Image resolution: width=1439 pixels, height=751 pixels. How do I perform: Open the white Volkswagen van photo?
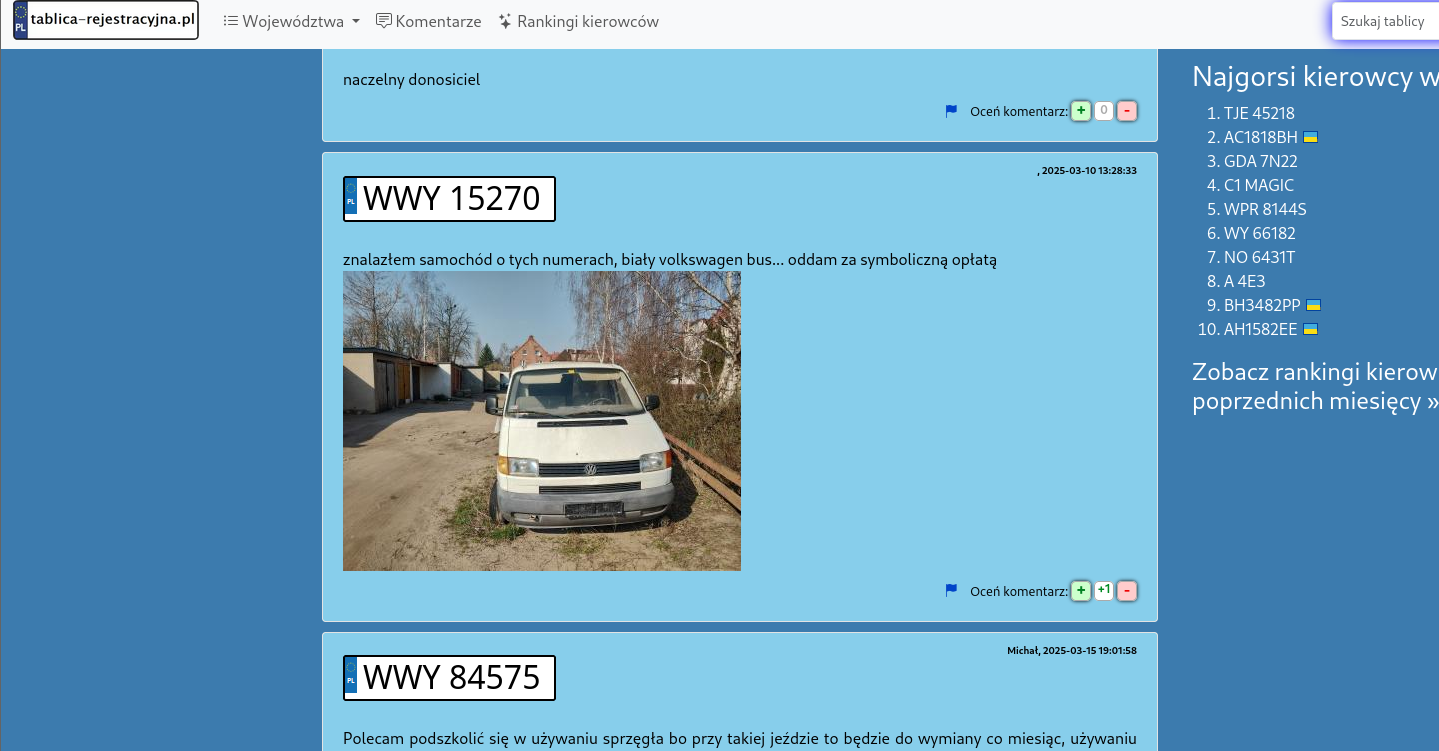[541, 421]
